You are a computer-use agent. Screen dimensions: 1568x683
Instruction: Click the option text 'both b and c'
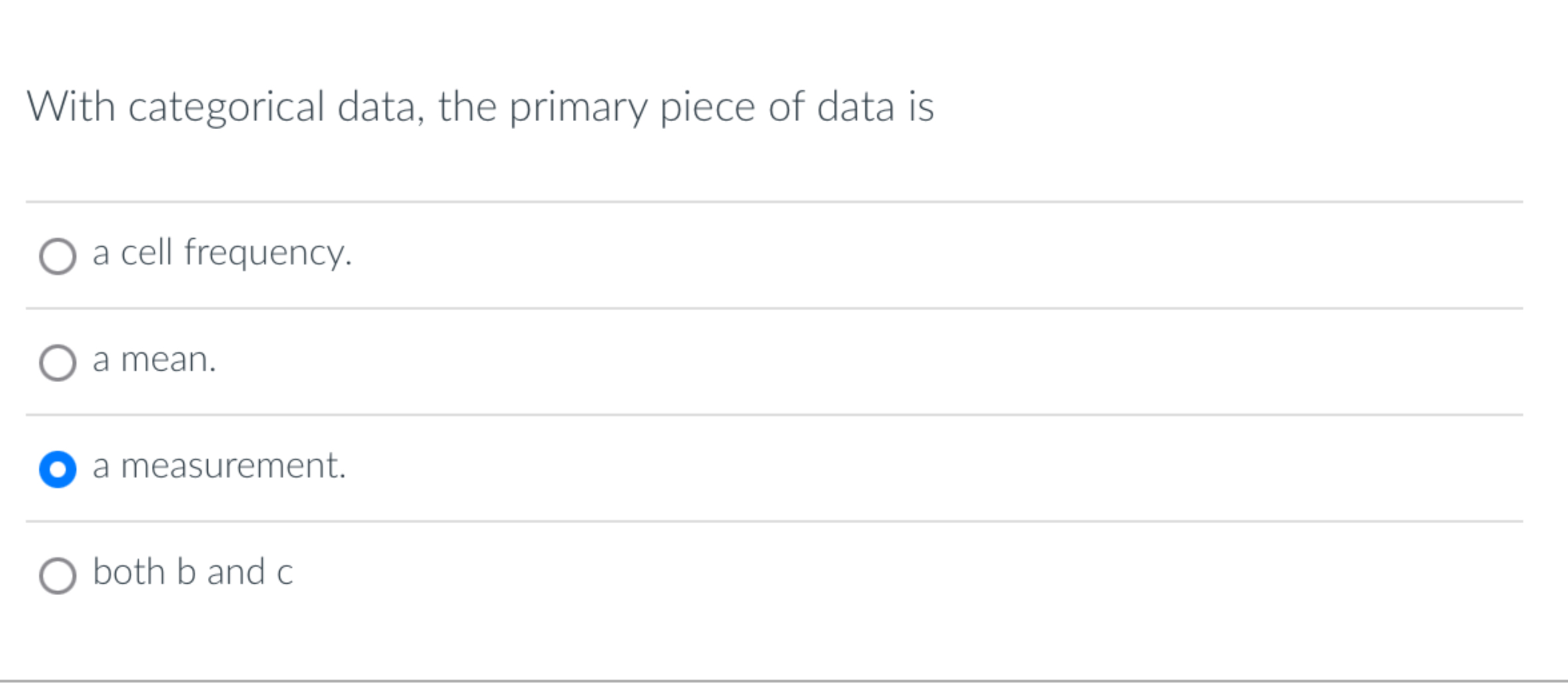[x=193, y=570]
